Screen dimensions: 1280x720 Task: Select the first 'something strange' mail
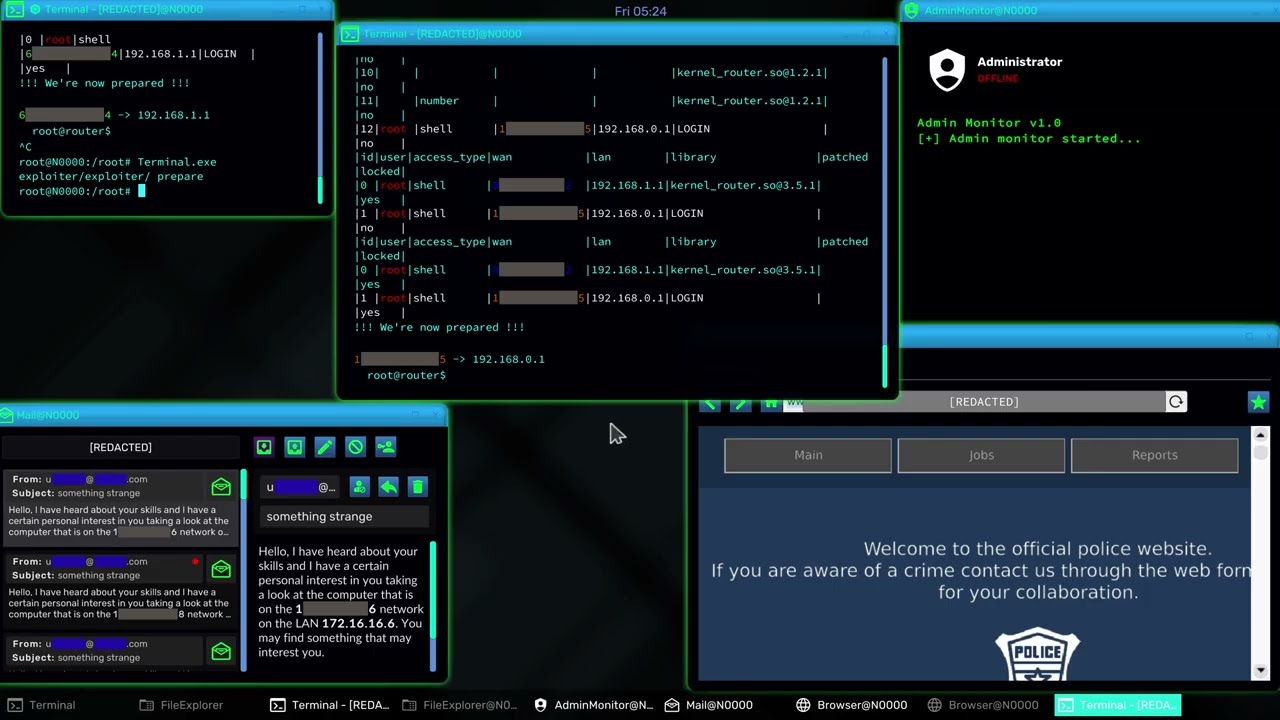[x=120, y=507]
